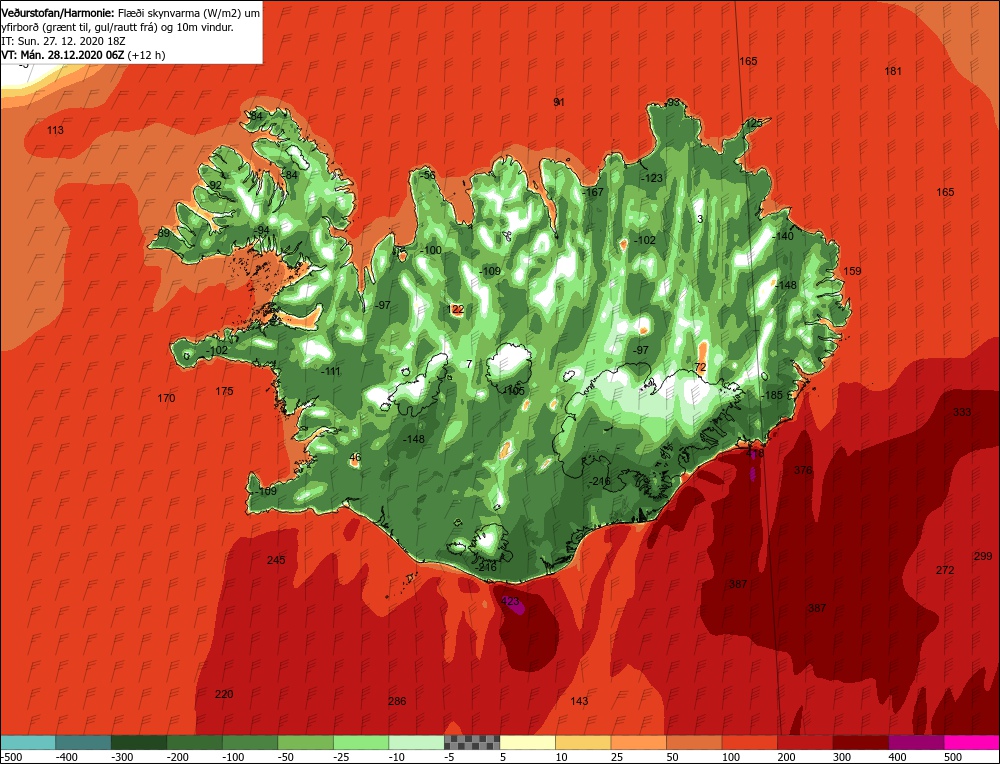
Task: Click the legend label 500
Action: [x=953, y=757]
